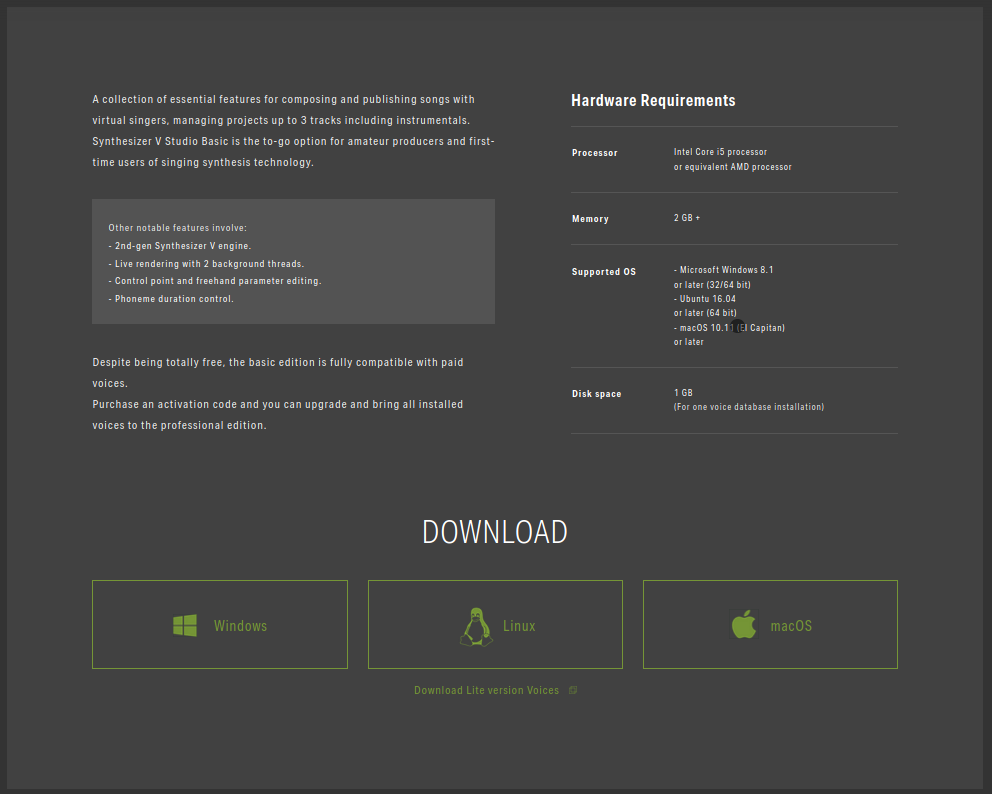The height and width of the screenshot is (794, 992).
Task: Click the '- Ubuntu 16.04' line
Action: coord(705,299)
